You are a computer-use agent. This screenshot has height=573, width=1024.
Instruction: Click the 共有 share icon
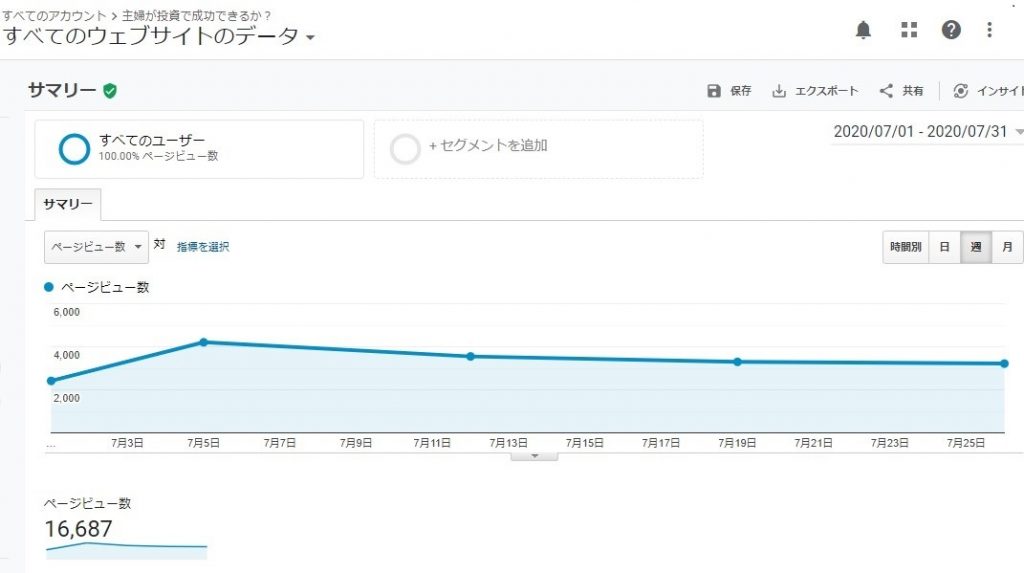click(886, 91)
